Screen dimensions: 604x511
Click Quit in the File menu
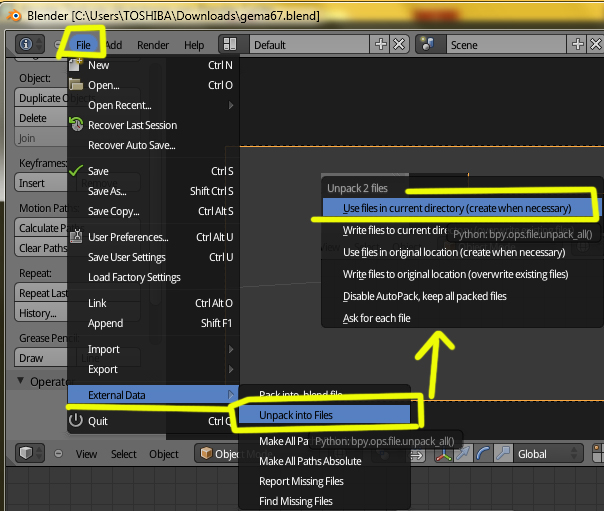coord(153,421)
